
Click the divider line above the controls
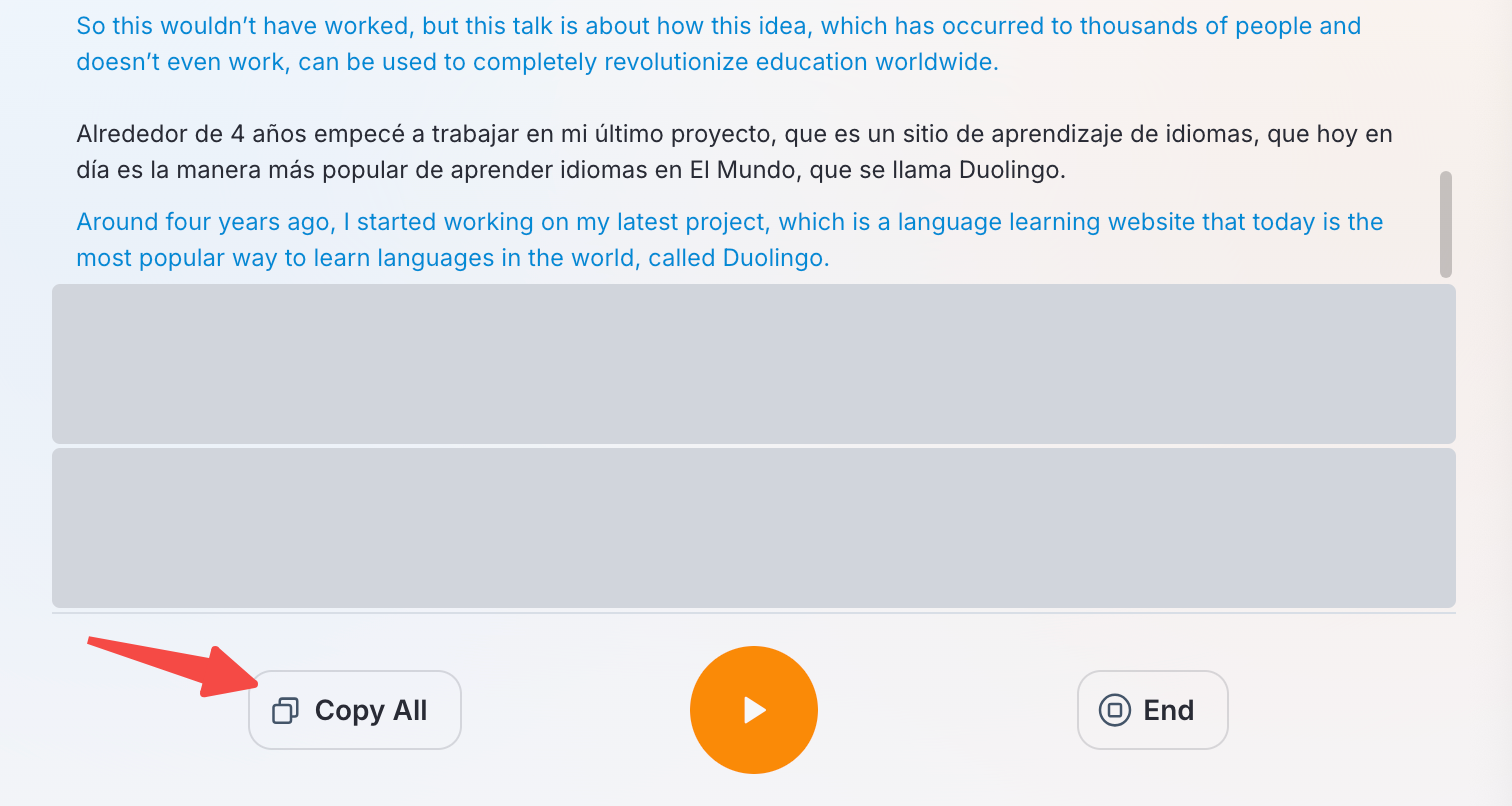753,613
